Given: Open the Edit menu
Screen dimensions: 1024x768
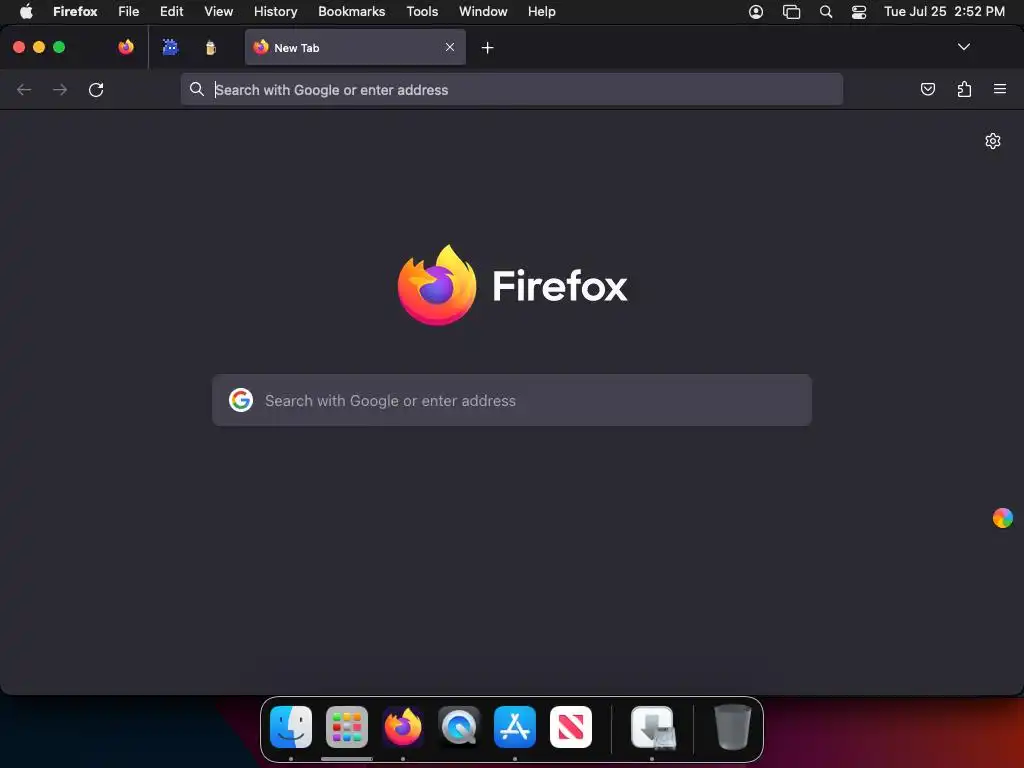Looking at the screenshot, I should [x=172, y=12].
